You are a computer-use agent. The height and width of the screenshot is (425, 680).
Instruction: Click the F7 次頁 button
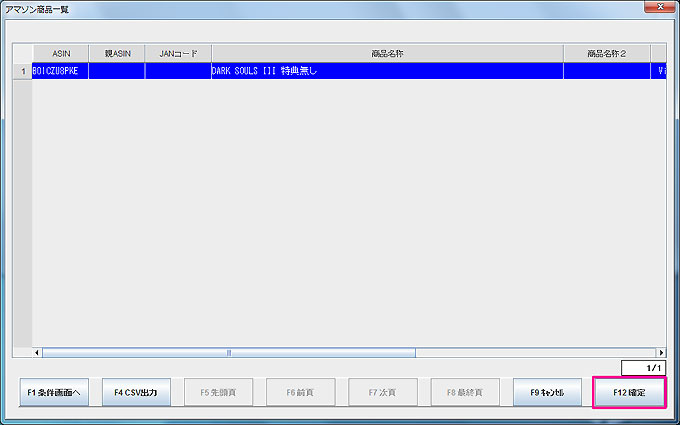[383, 392]
